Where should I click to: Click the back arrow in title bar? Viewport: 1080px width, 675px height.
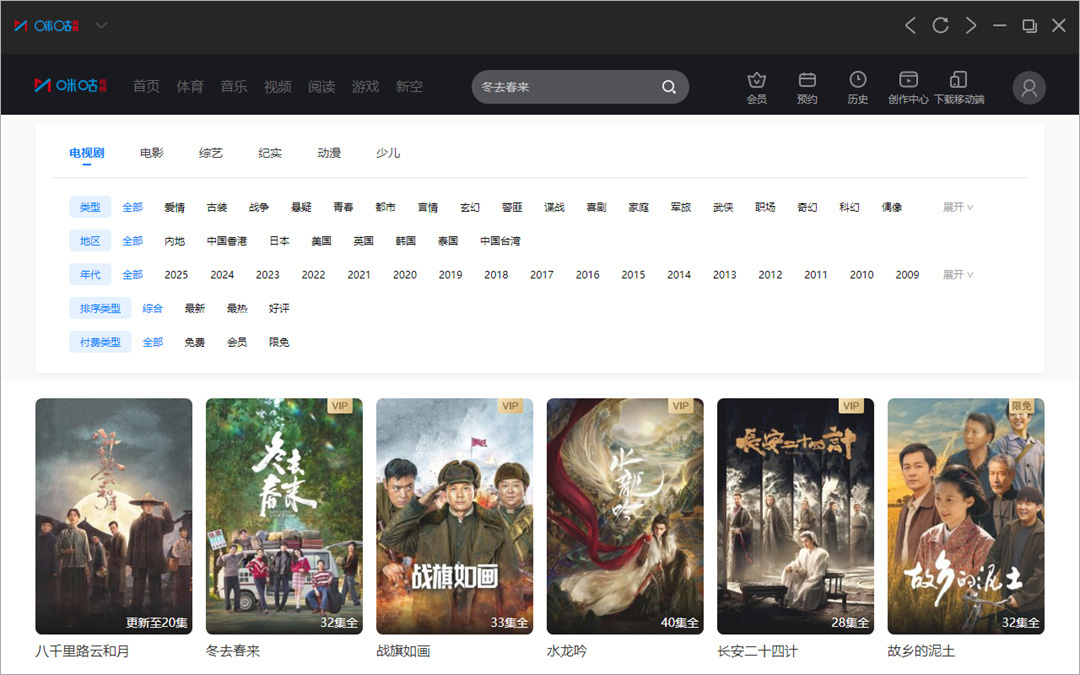pos(910,25)
